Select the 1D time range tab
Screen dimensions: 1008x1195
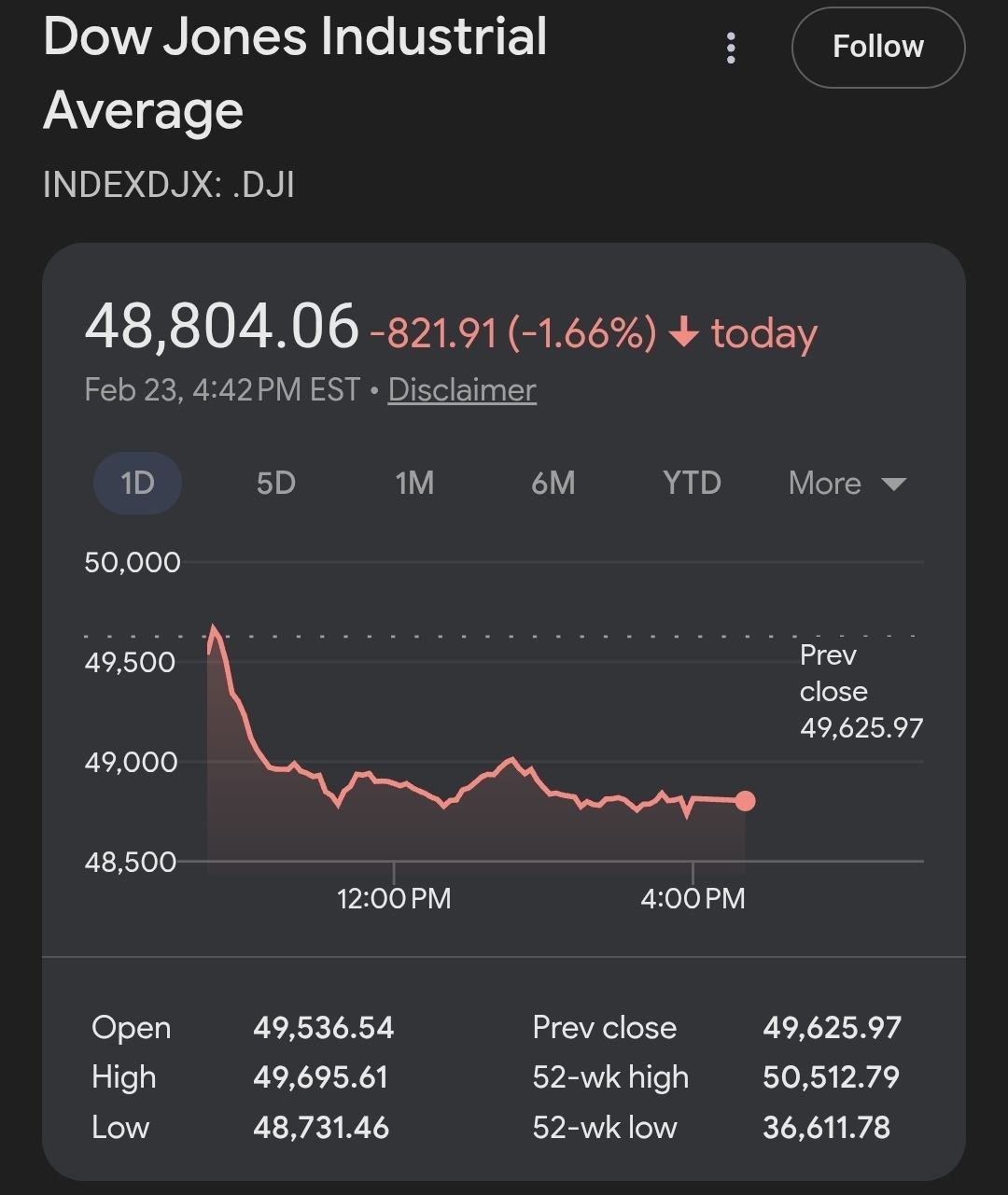(x=137, y=483)
